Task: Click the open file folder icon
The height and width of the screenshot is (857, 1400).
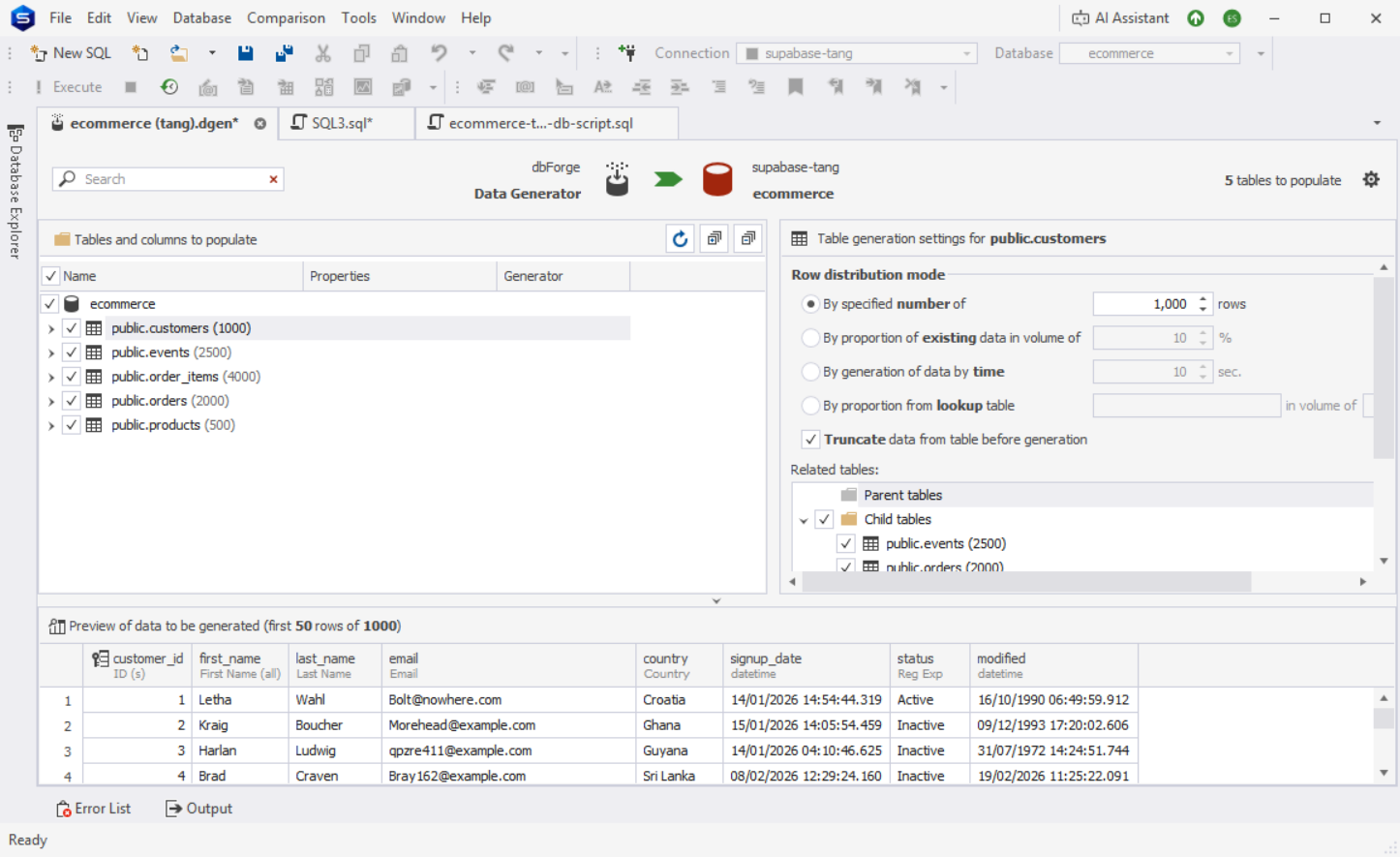Action: point(179,53)
